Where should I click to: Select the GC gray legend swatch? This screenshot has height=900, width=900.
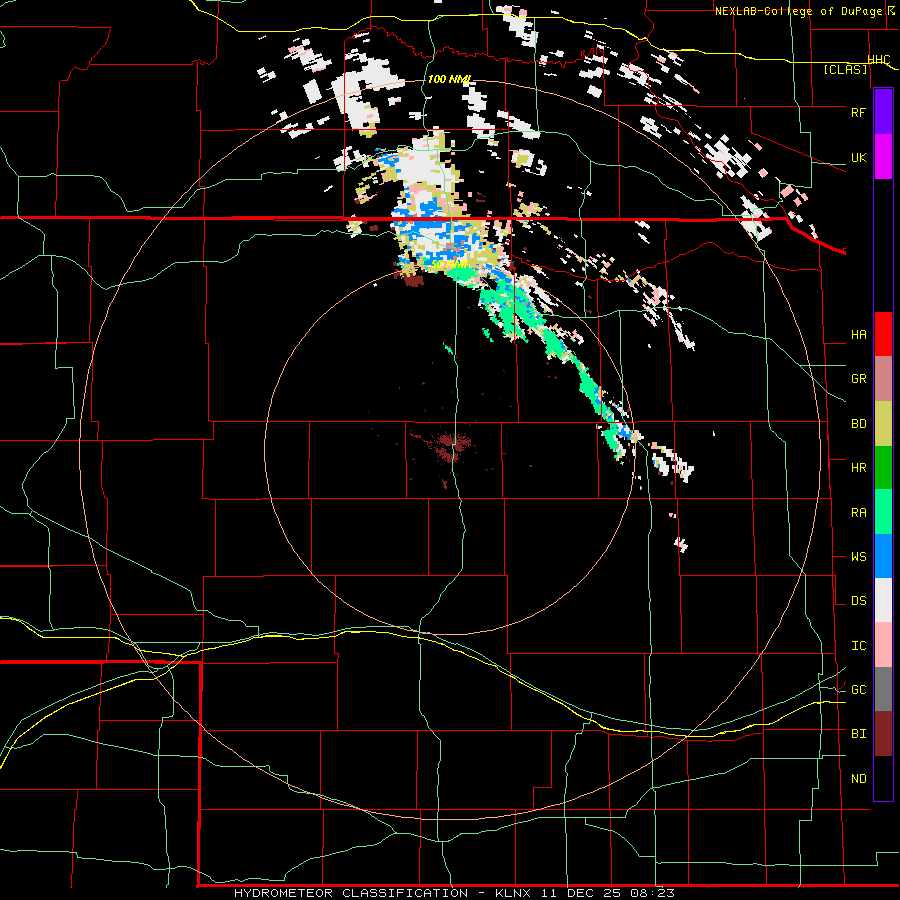[x=883, y=689]
